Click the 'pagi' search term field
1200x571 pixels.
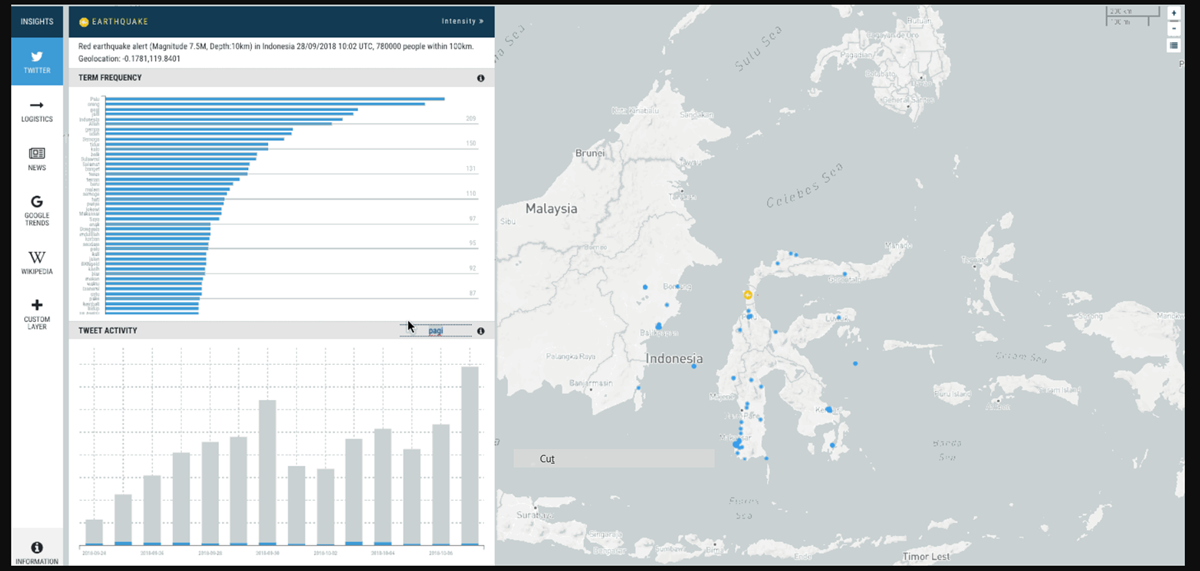point(435,331)
